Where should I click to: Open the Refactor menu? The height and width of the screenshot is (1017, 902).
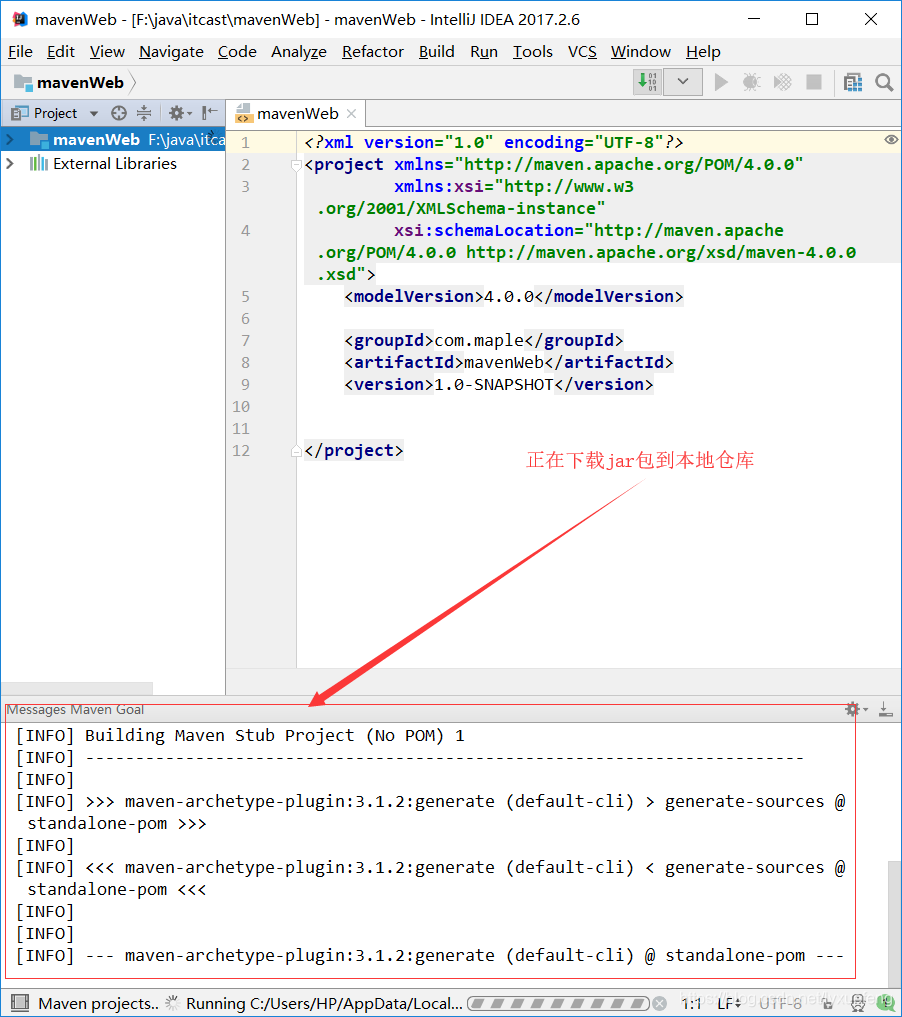(x=373, y=52)
